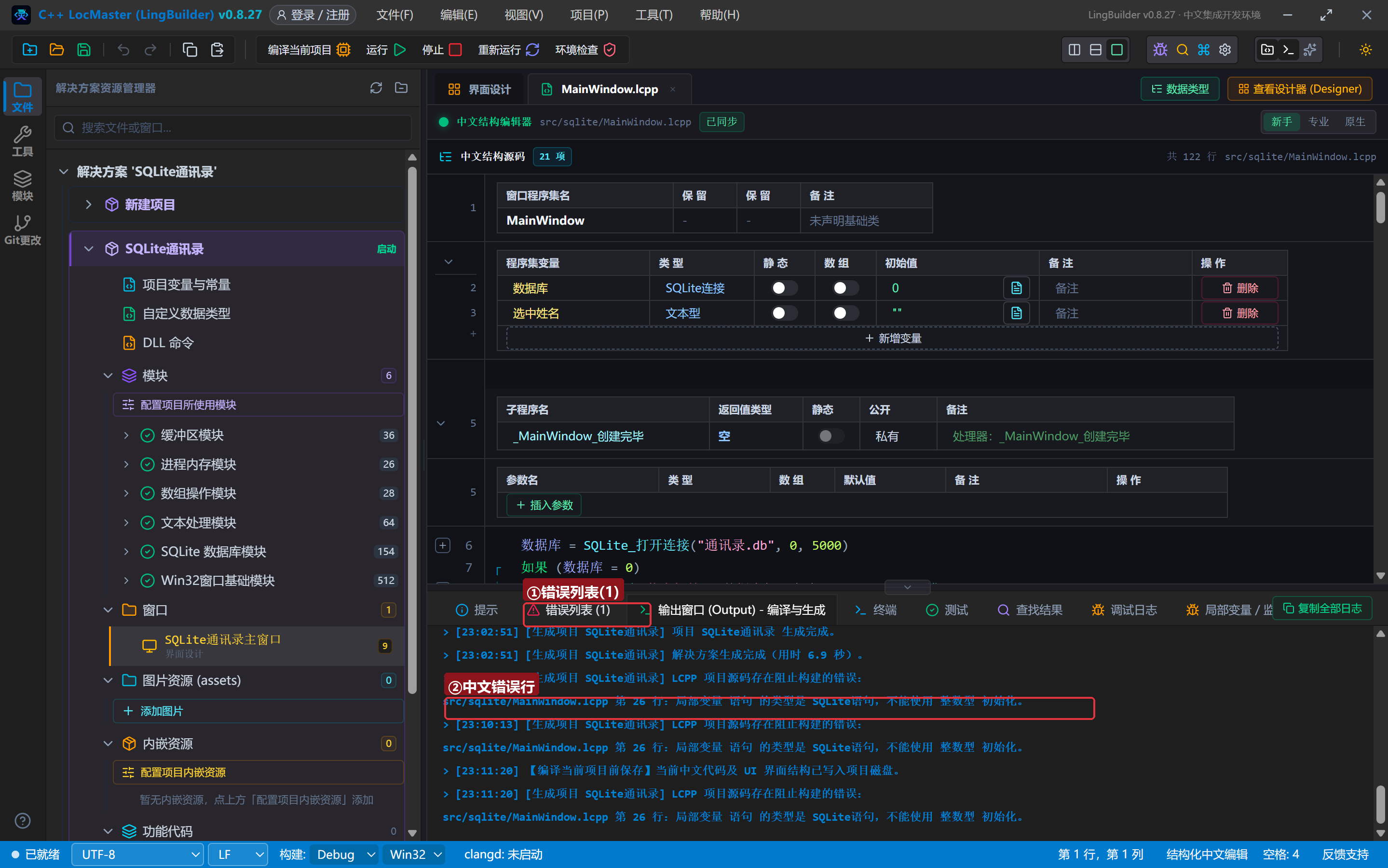
Task: Click the solution explorer scrollbar thumb
Action: click(412, 431)
